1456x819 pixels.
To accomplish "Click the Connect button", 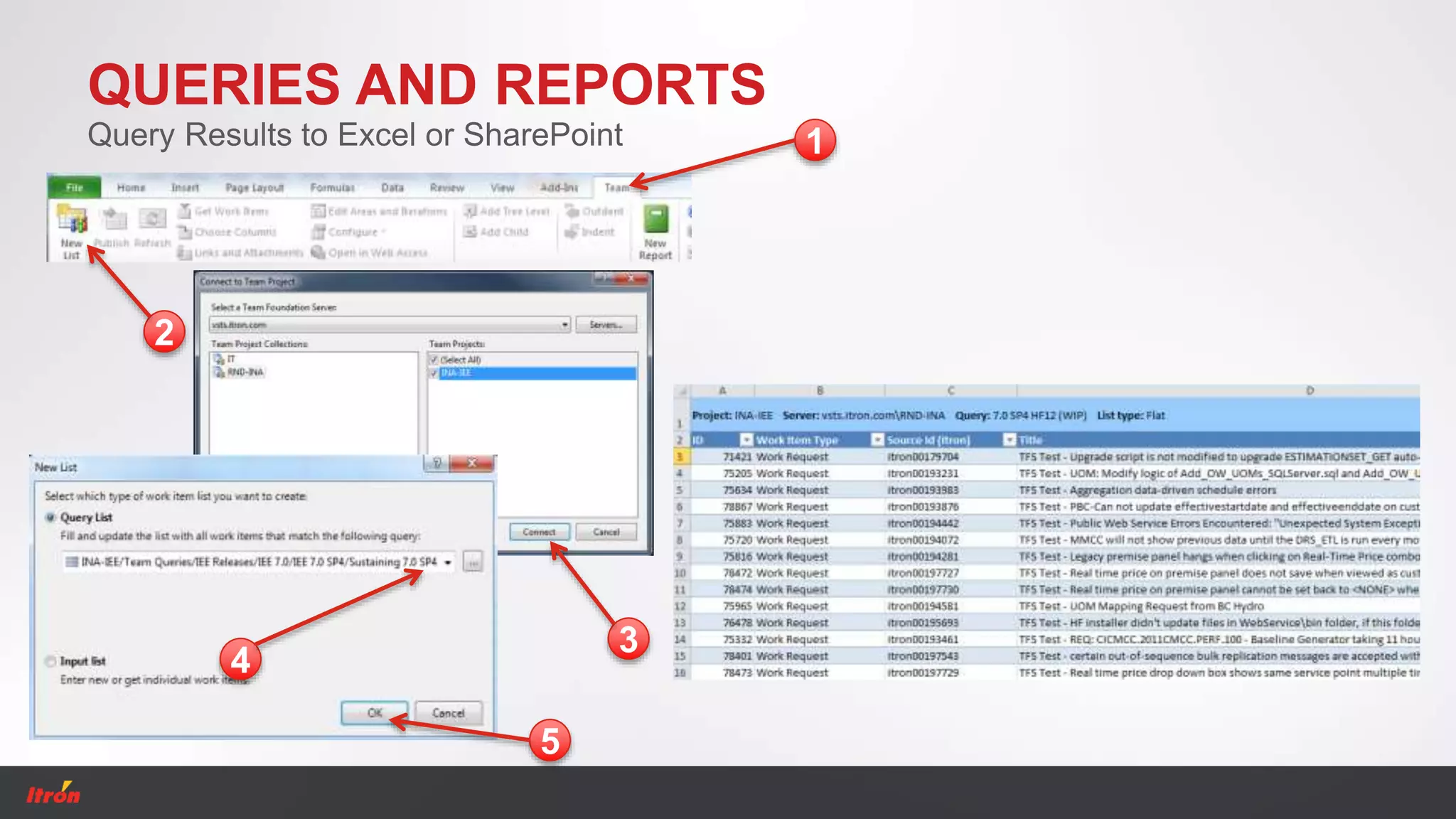I will click(539, 532).
